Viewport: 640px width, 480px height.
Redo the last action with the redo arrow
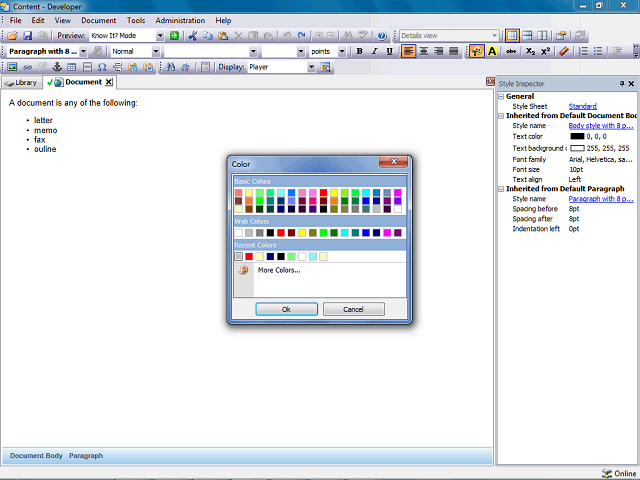[302, 36]
